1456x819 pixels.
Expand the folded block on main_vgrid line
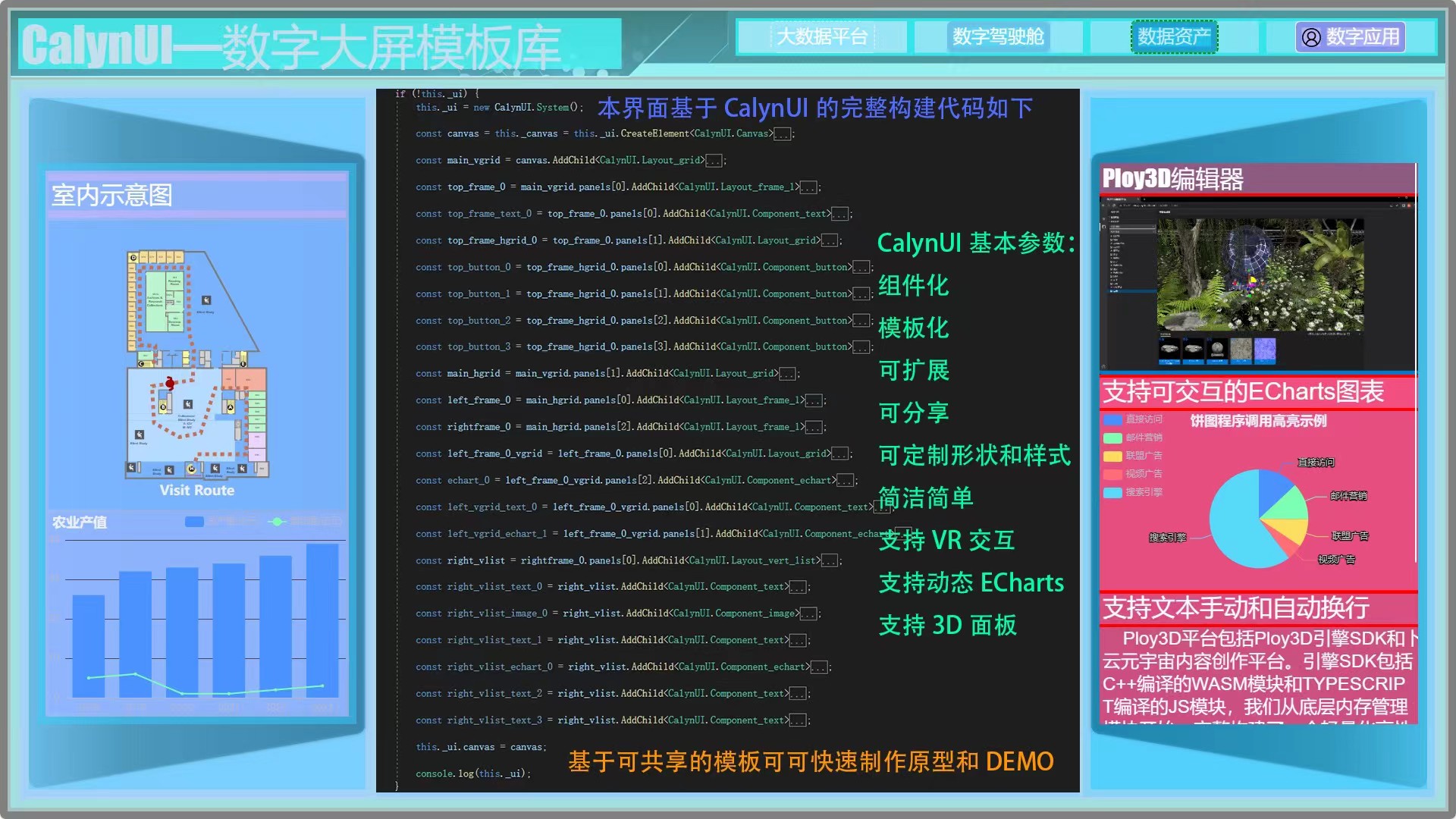click(714, 161)
